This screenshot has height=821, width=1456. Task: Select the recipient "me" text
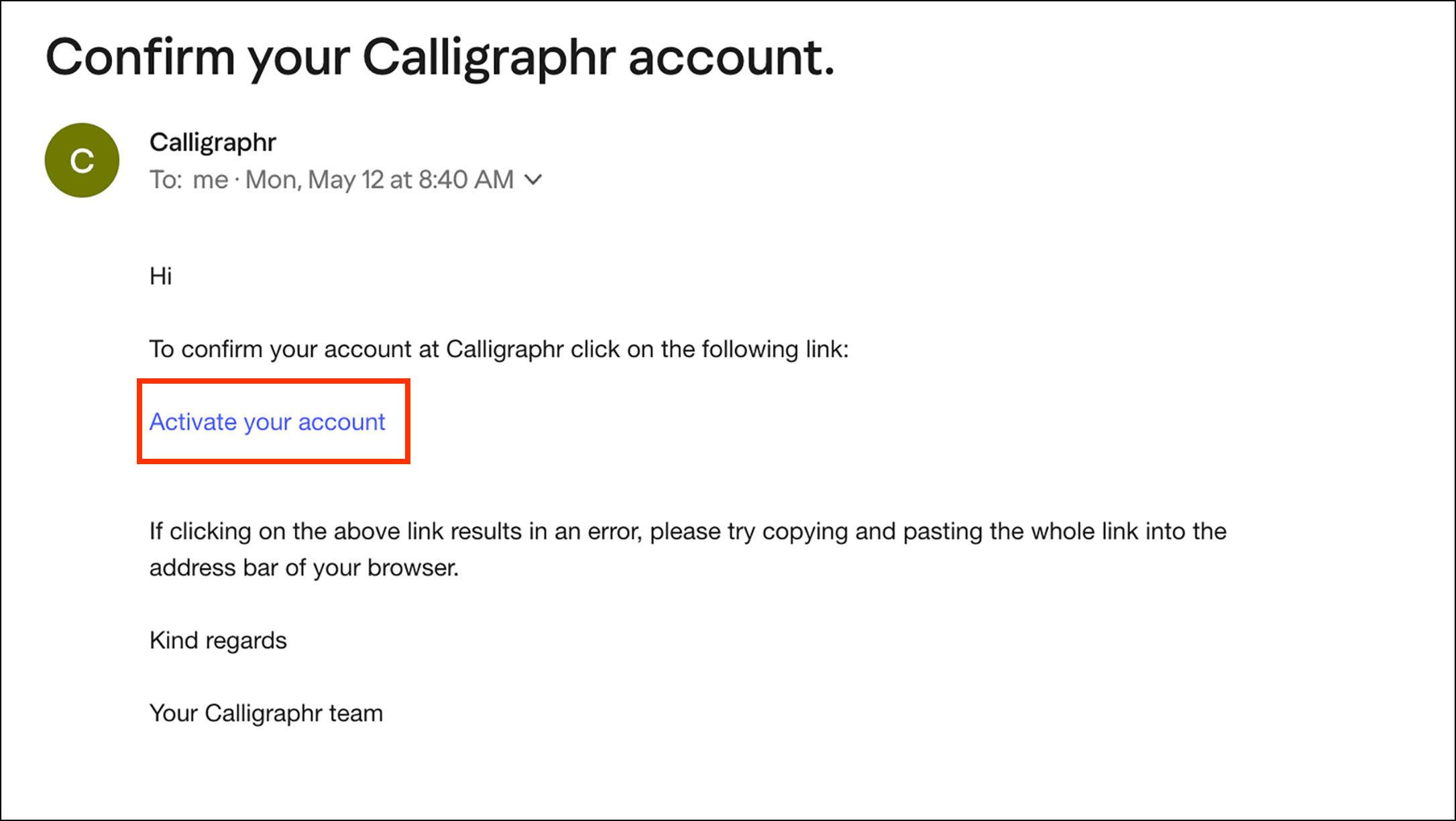[210, 180]
